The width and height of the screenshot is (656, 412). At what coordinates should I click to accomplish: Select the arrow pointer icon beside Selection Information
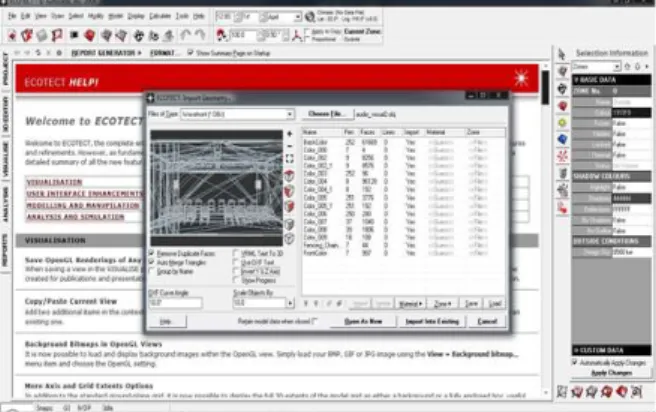(x=562, y=54)
